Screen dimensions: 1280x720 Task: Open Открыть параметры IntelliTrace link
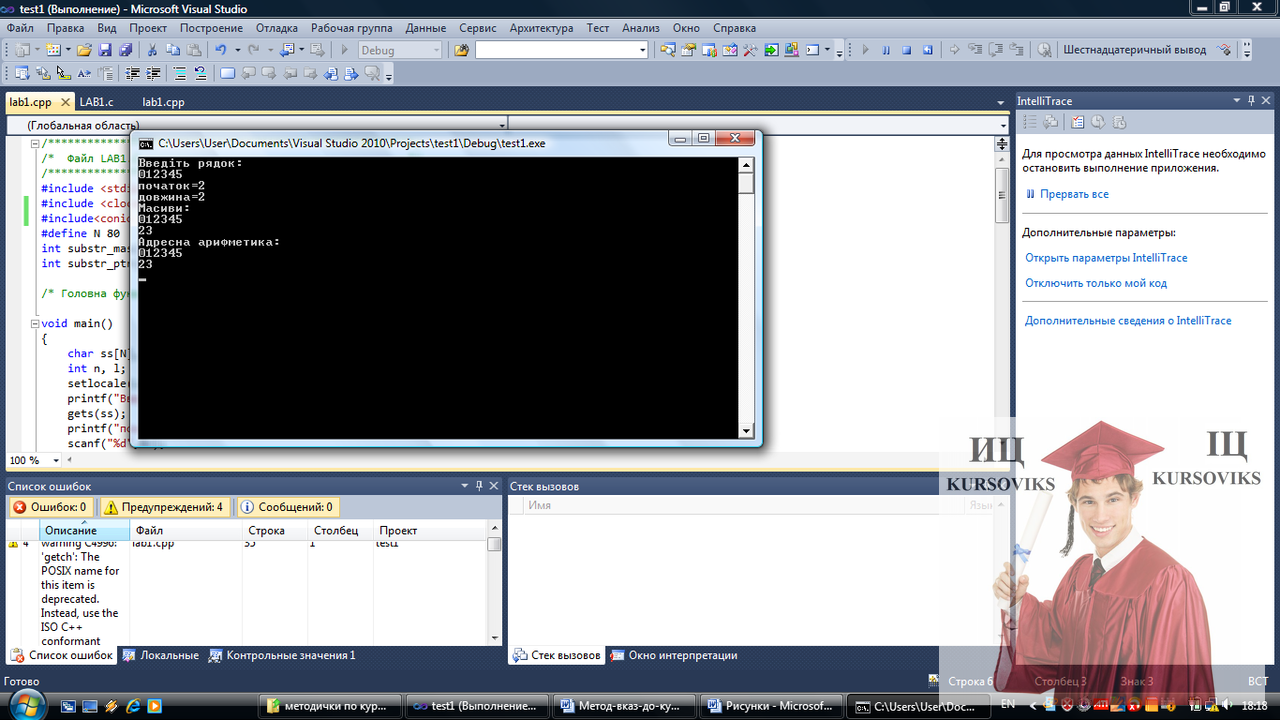pyautogui.click(x=1106, y=257)
